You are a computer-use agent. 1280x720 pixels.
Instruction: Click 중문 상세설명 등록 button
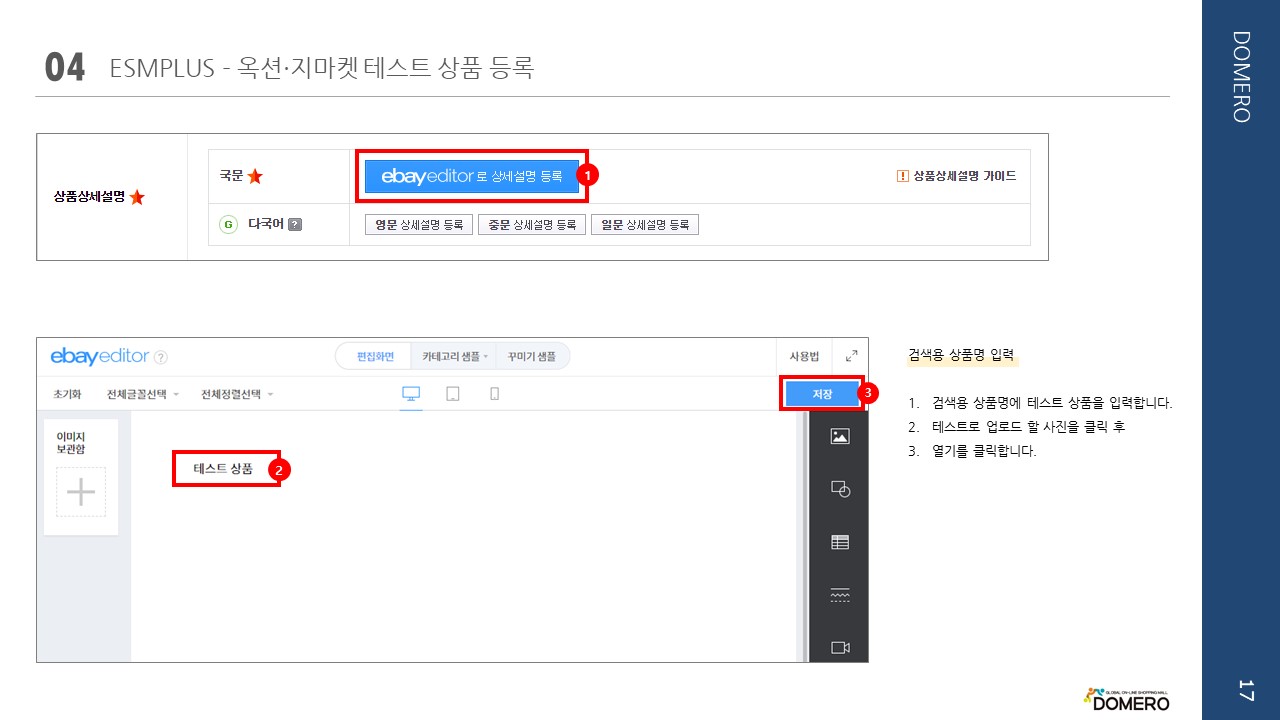(x=532, y=225)
